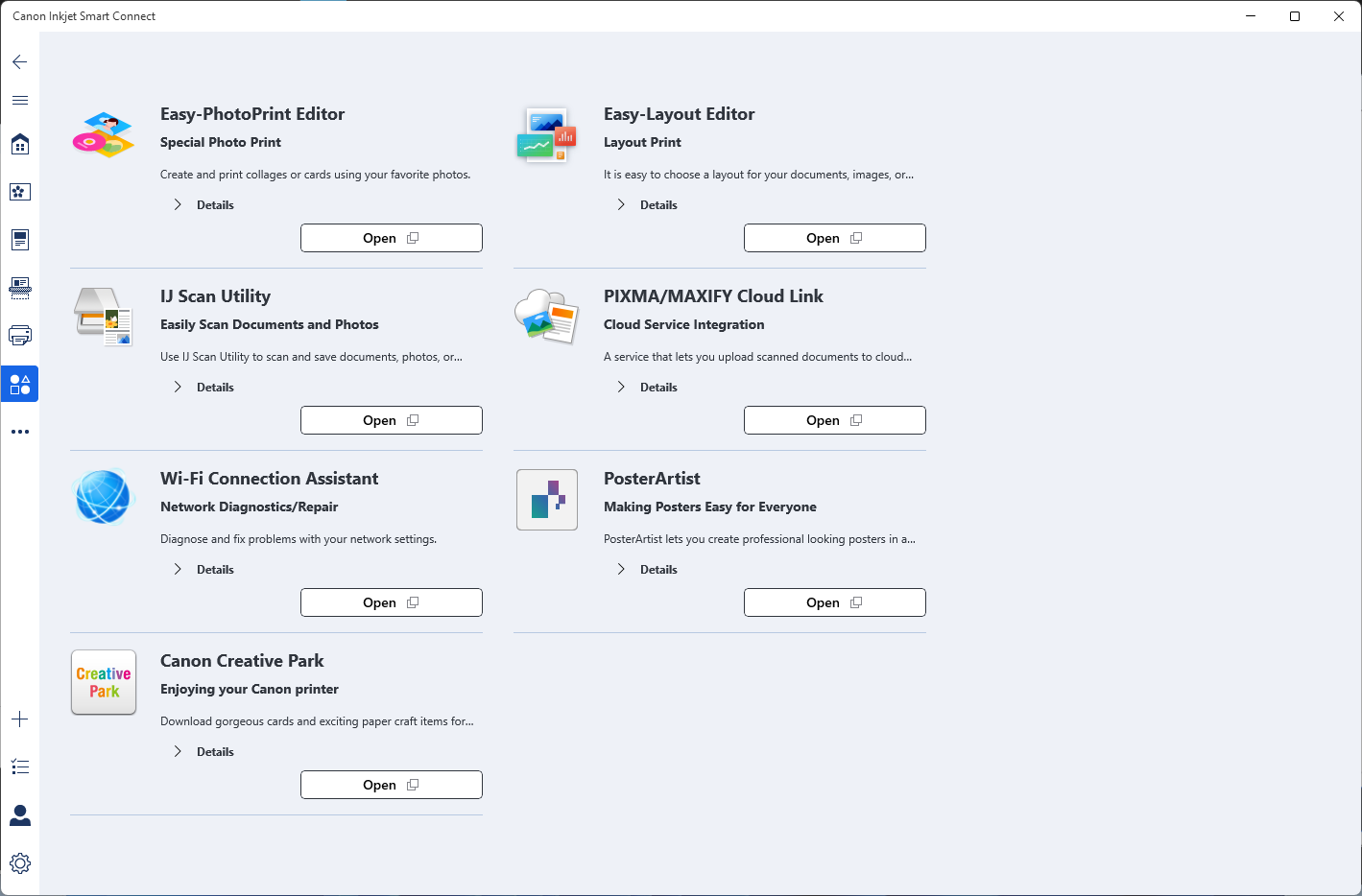This screenshot has width=1362, height=896.
Task: Click the back arrow in sidebar
Action: (19, 61)
